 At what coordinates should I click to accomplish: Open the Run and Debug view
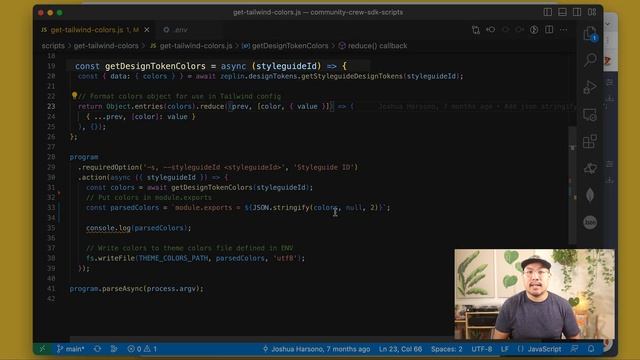coord(590,87)
